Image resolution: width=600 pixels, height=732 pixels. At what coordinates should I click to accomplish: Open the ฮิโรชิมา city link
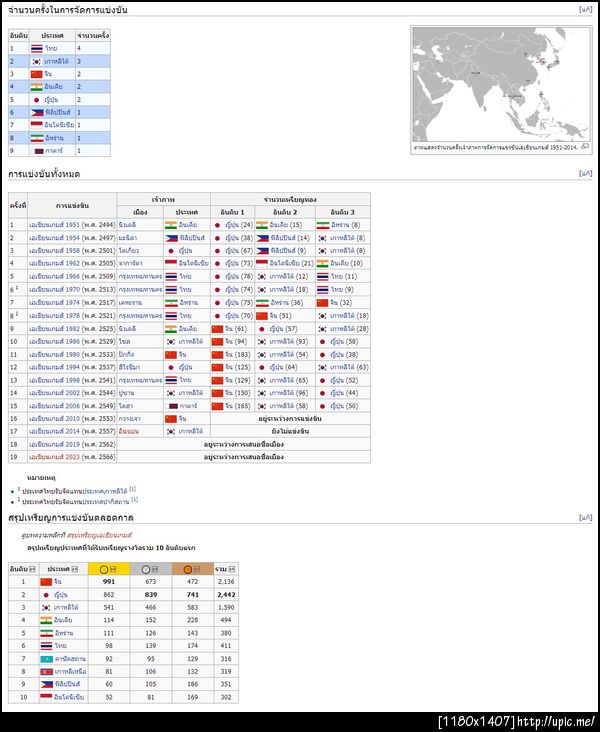click(129, 367)
